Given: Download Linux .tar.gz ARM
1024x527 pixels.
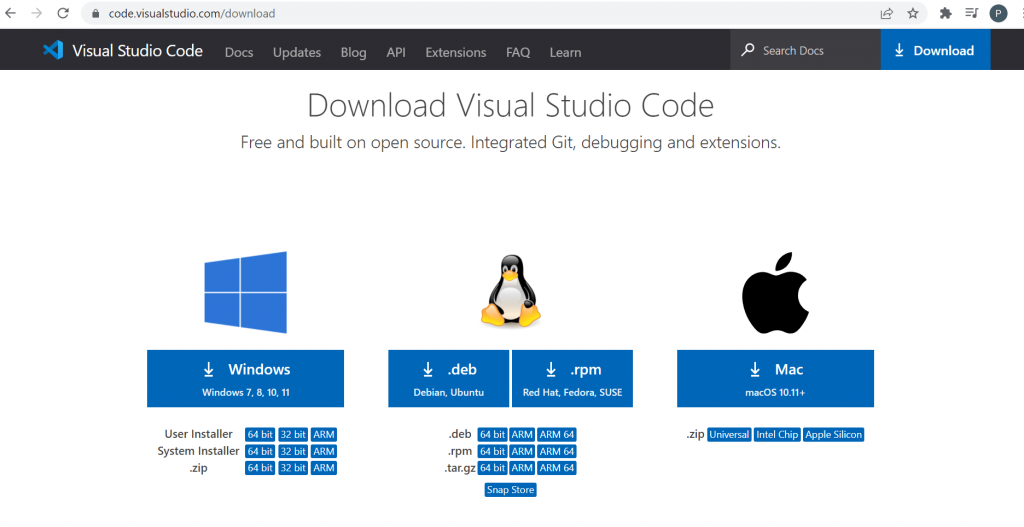Looking at the screenshot, I should pos(522,468).
